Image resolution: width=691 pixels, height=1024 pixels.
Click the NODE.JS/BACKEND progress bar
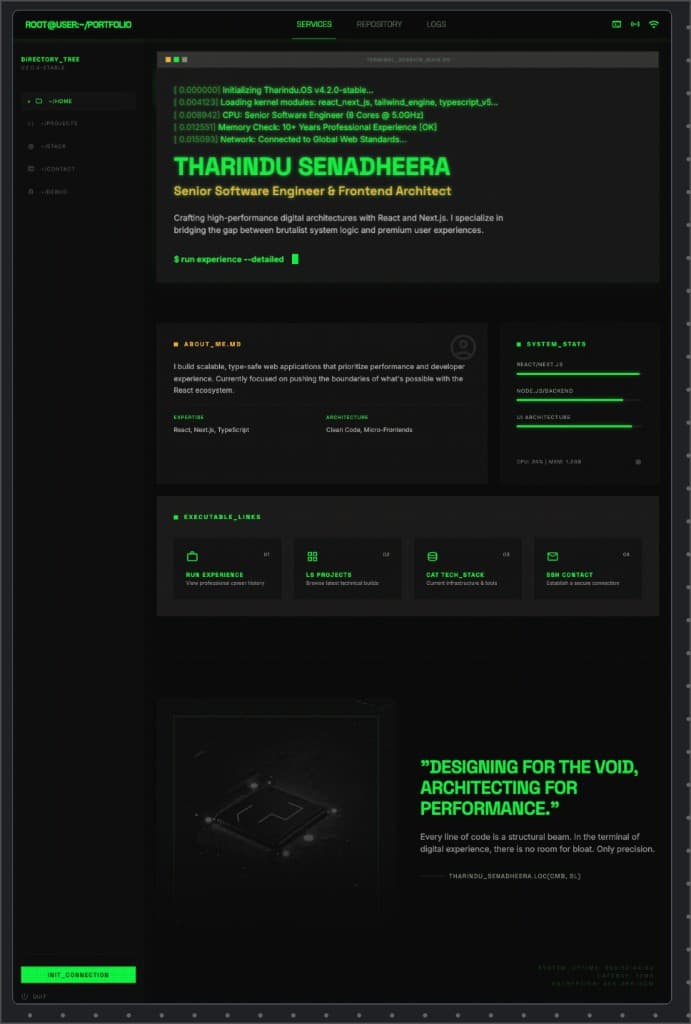pyautogui.click(x=578, y=400)
